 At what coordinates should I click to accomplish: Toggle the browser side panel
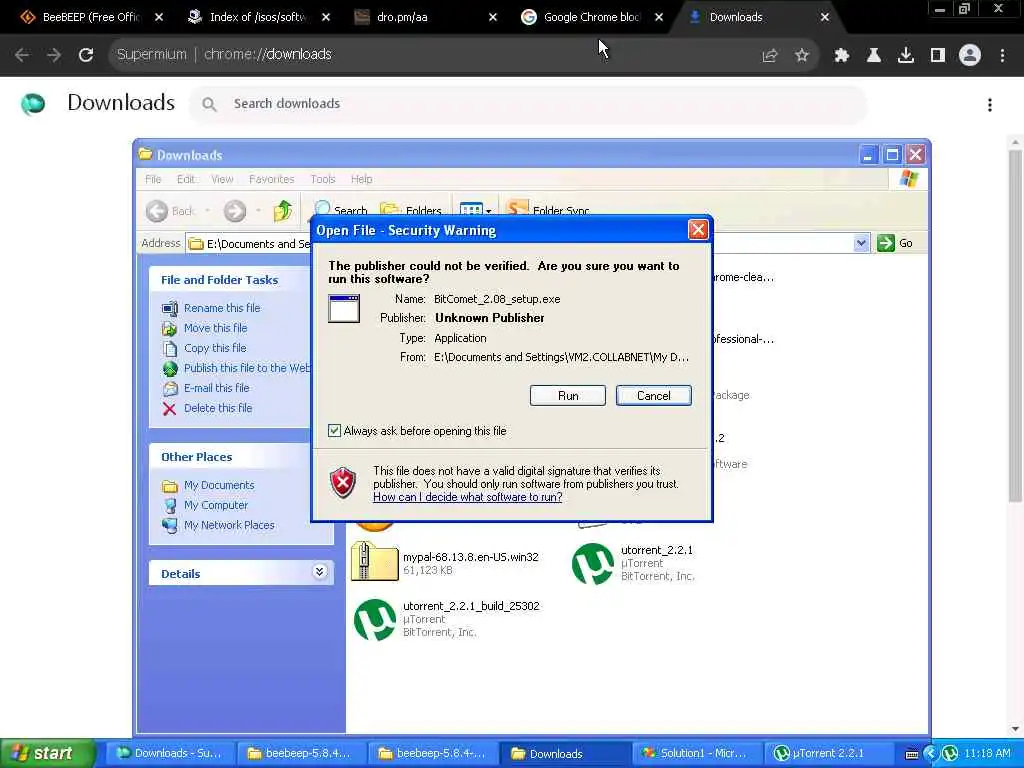pyautogui.click(x=938, y=56)
